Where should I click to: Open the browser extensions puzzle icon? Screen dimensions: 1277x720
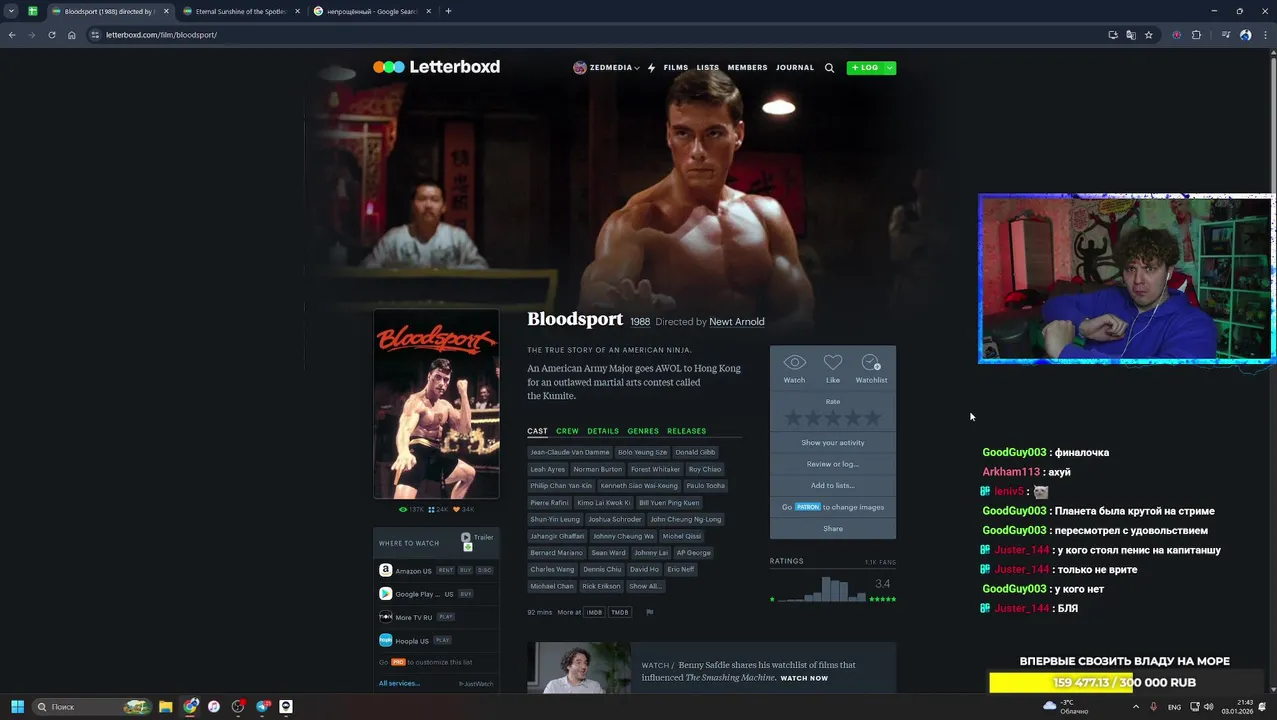pos(1196,35)
